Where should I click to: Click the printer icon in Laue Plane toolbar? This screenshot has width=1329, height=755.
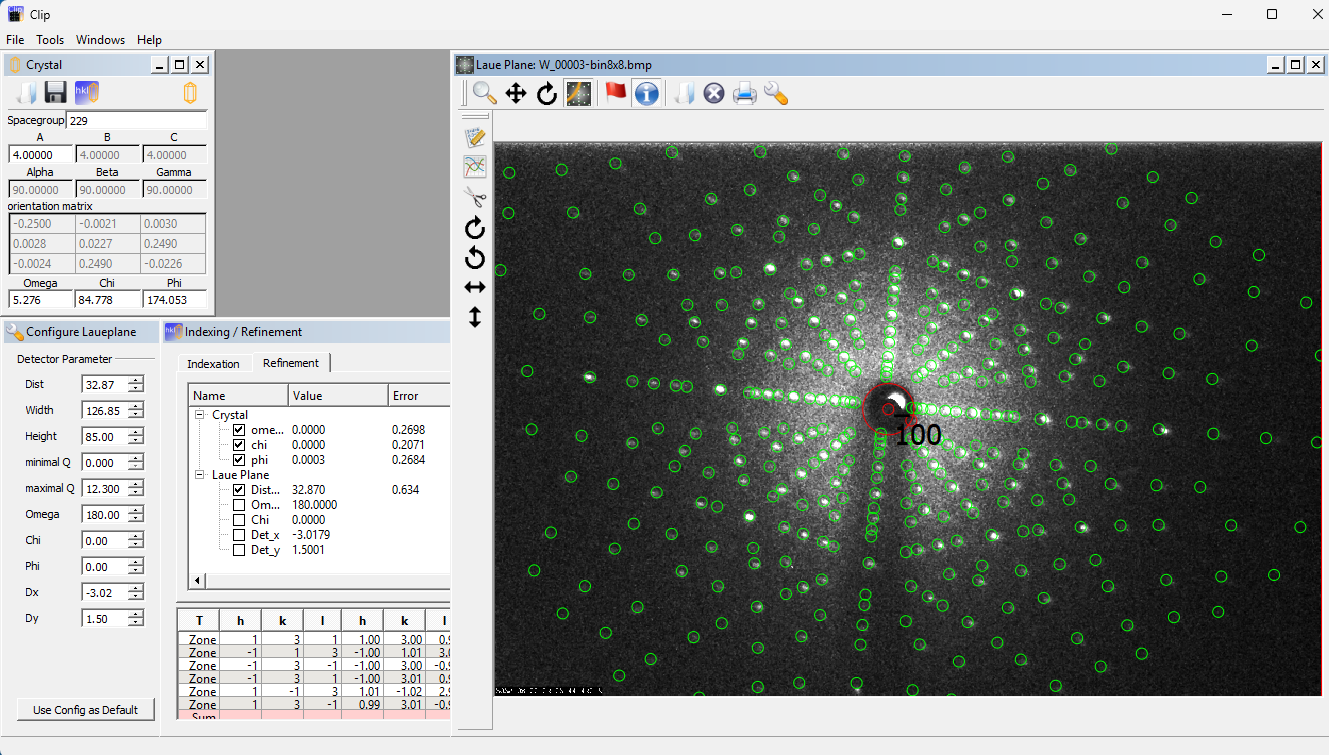point(744,93)
